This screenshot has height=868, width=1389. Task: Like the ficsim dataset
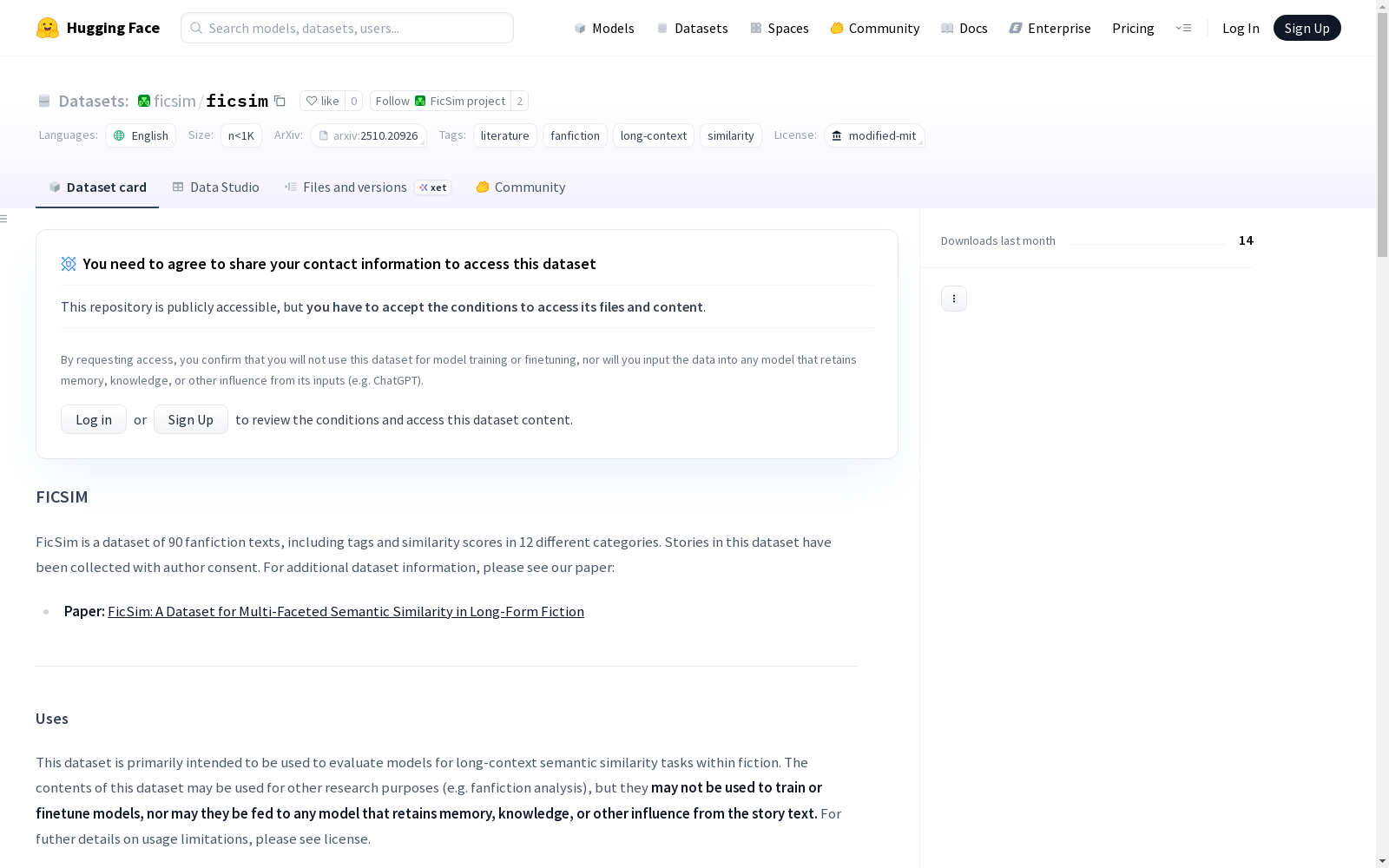point(322,101)
